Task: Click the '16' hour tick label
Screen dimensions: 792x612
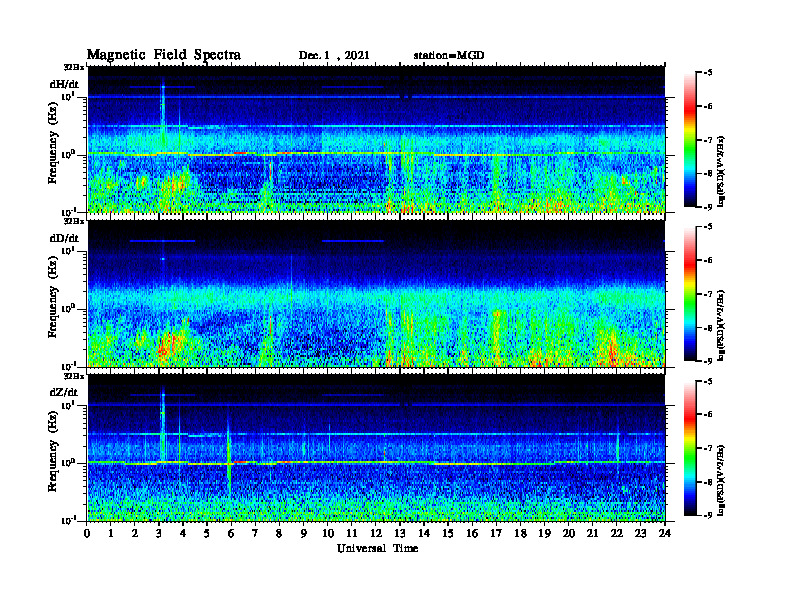Action: coord(472,534)
